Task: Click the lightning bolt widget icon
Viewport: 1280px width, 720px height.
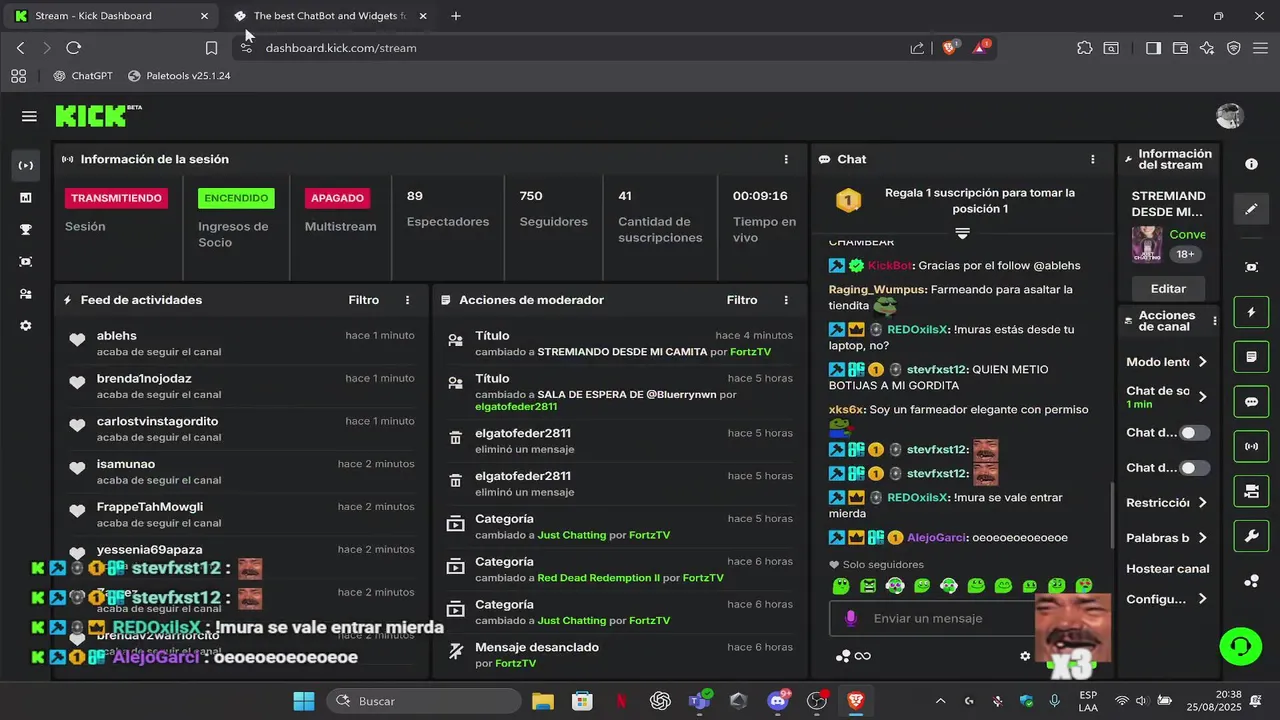Action: pos(1251,312)
